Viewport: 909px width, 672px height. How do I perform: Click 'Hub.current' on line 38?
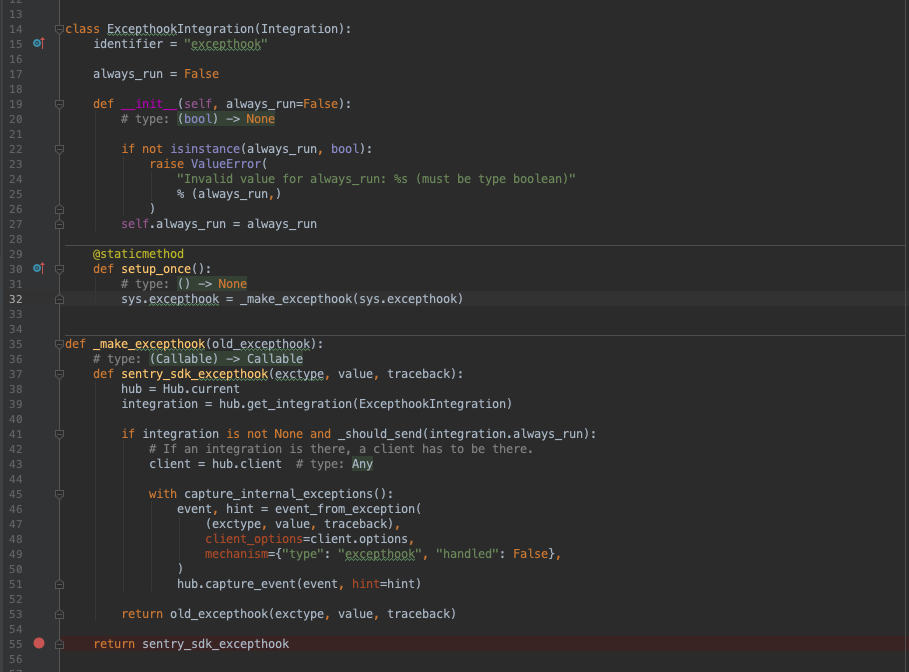201,389
